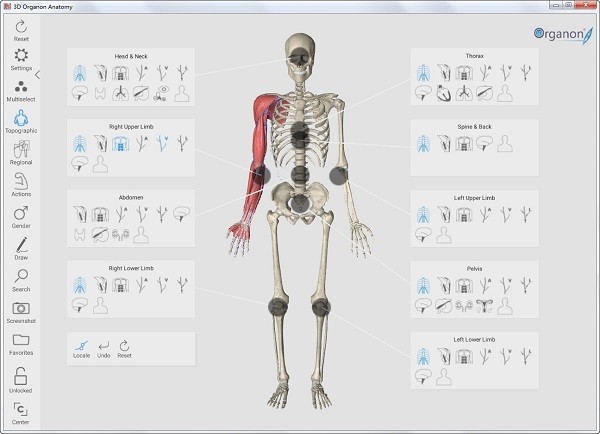Screen dimensions: 600x434
Task: Show the heart icon in Thorax panel
Action: (x=444, y=93)
